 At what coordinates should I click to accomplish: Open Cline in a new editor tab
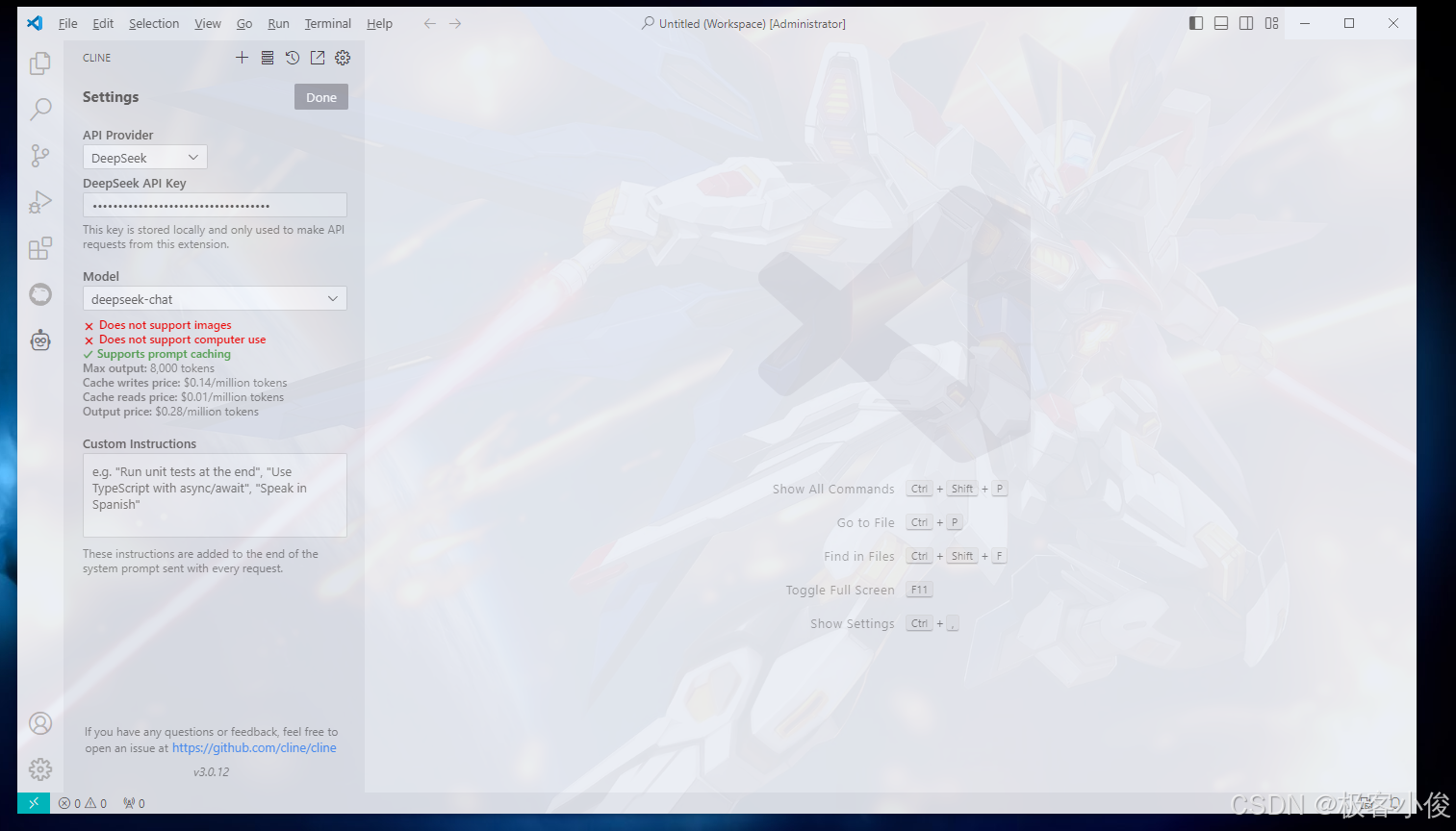(318, 57)
